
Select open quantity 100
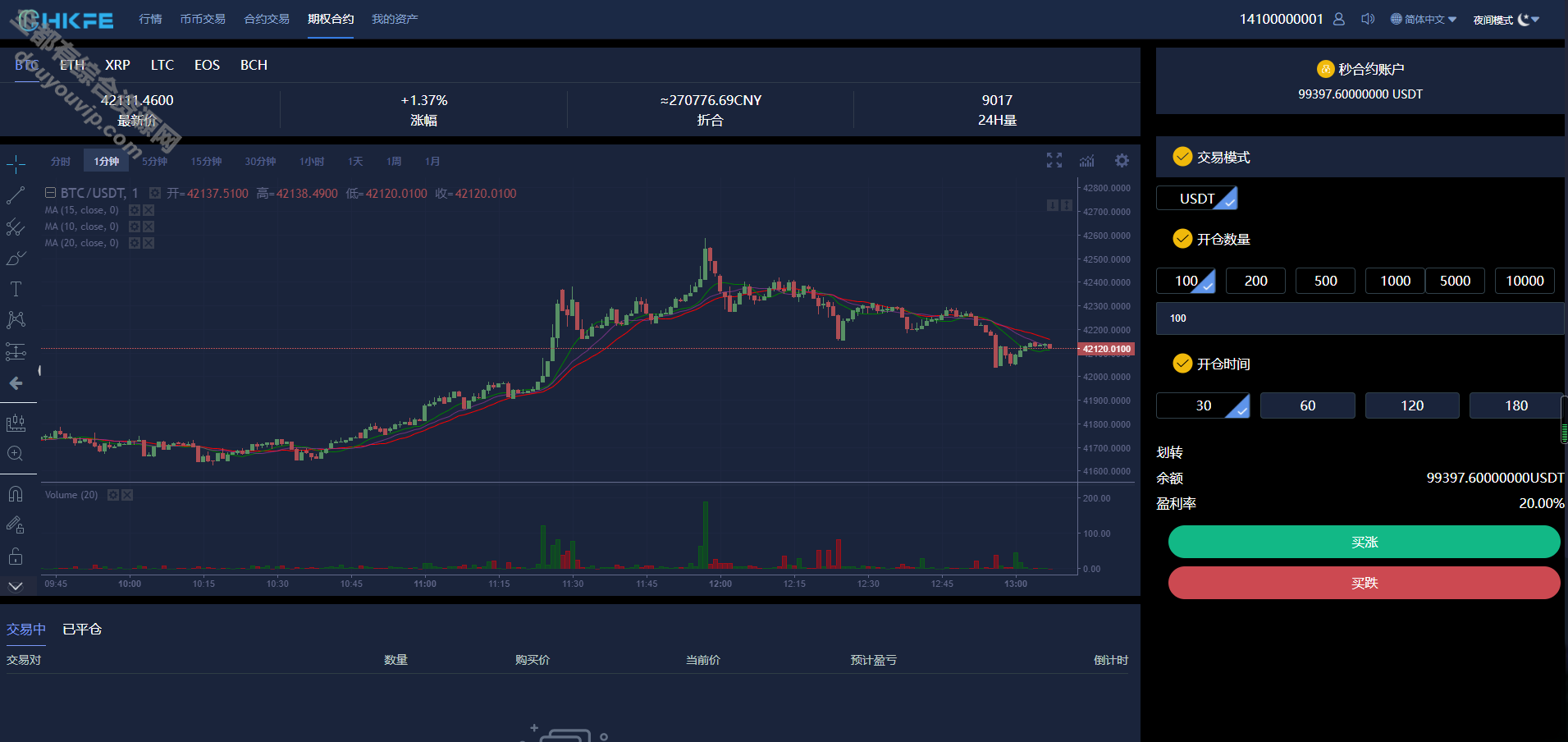(x=1186, y=281)
